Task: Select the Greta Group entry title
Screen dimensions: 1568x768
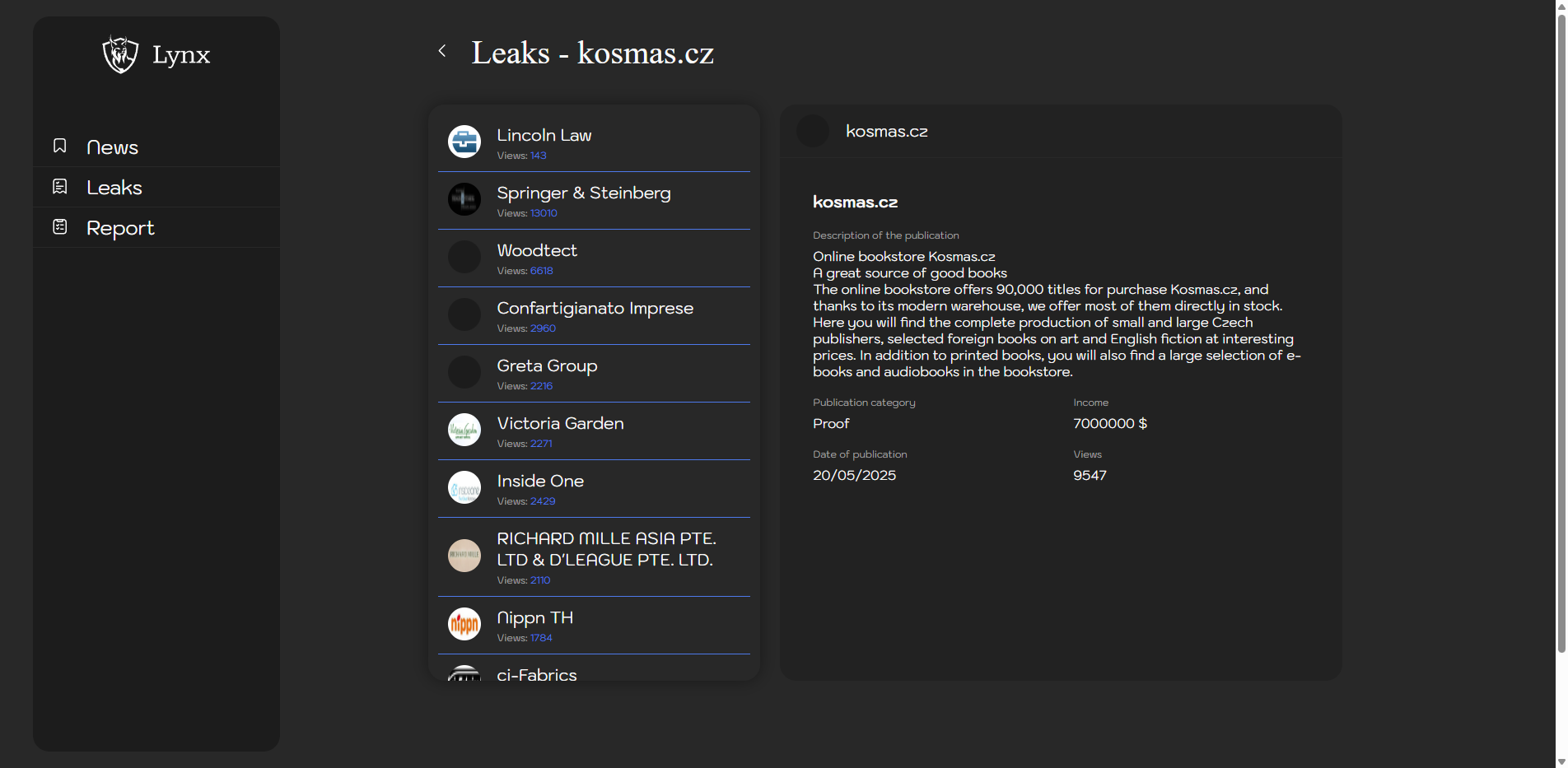Action: (547, 365)
